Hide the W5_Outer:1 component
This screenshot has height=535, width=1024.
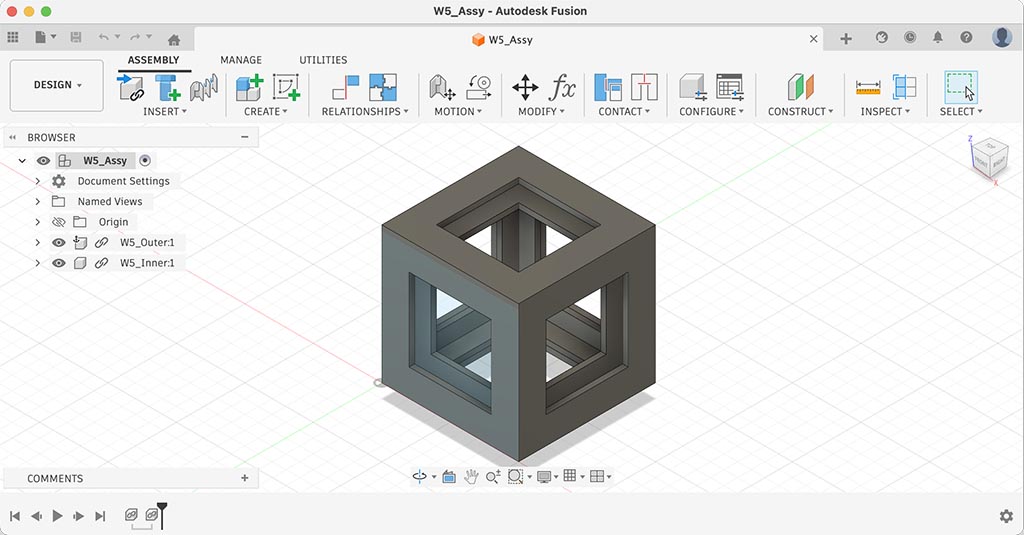pyautogui.click(x=59, y=242)
